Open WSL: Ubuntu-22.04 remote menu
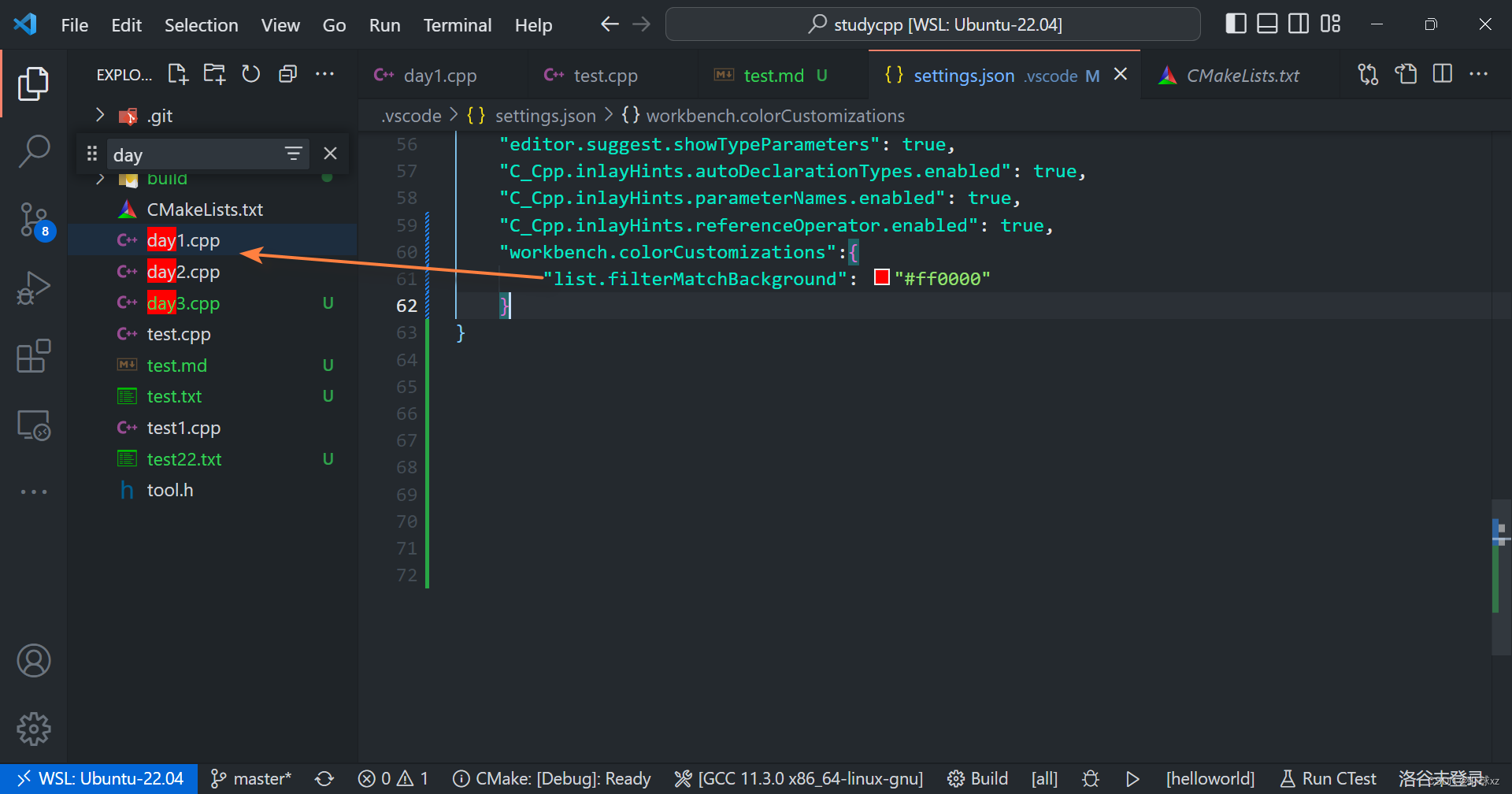The width and height of the screenshot is (1512, 794). click(x=99, y=778)
